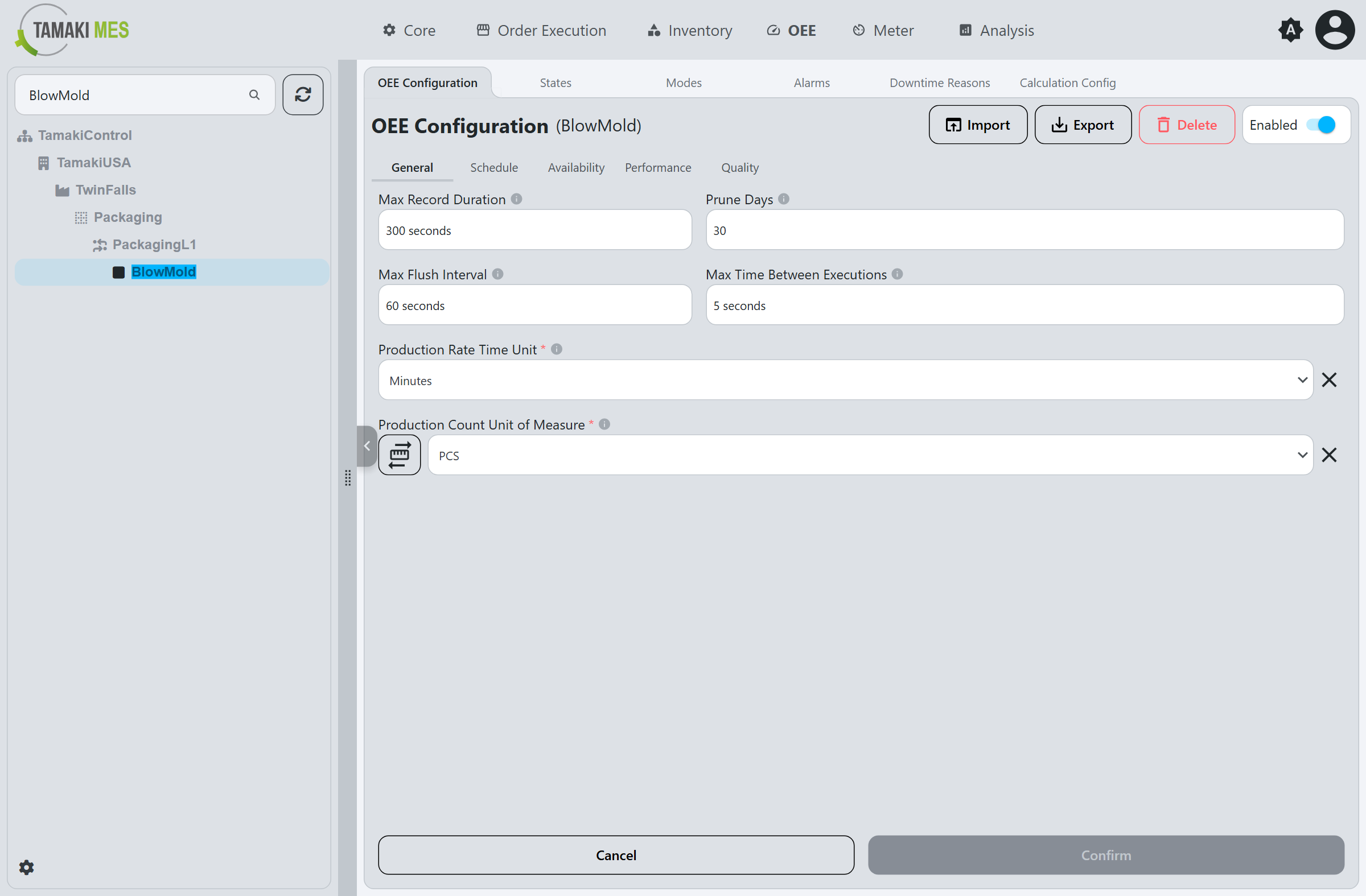Switch to the Downtime Reasons tab
The image size is (1366, 896).
coord(940,82)
